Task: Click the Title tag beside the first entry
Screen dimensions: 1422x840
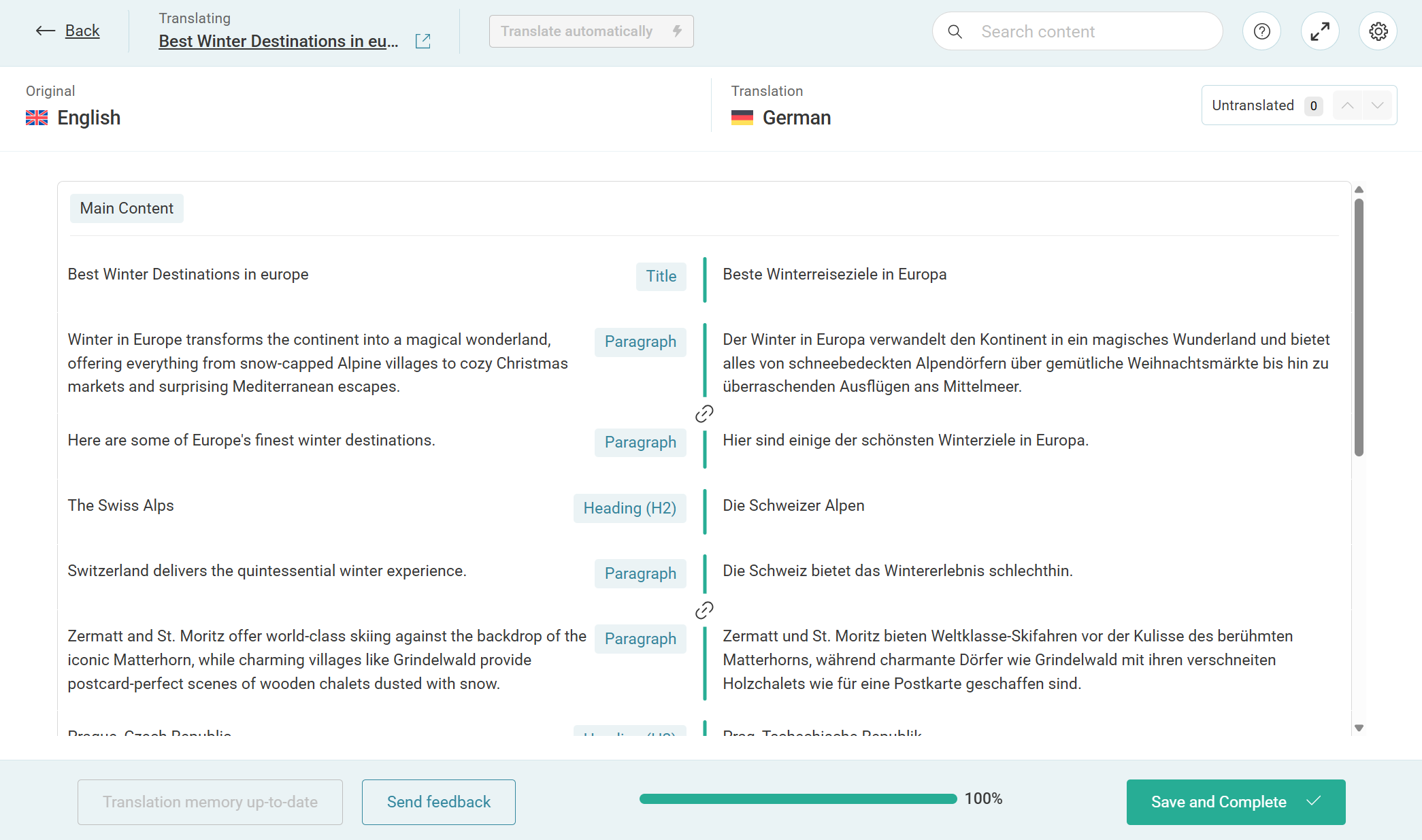Action: click(661, 277)
